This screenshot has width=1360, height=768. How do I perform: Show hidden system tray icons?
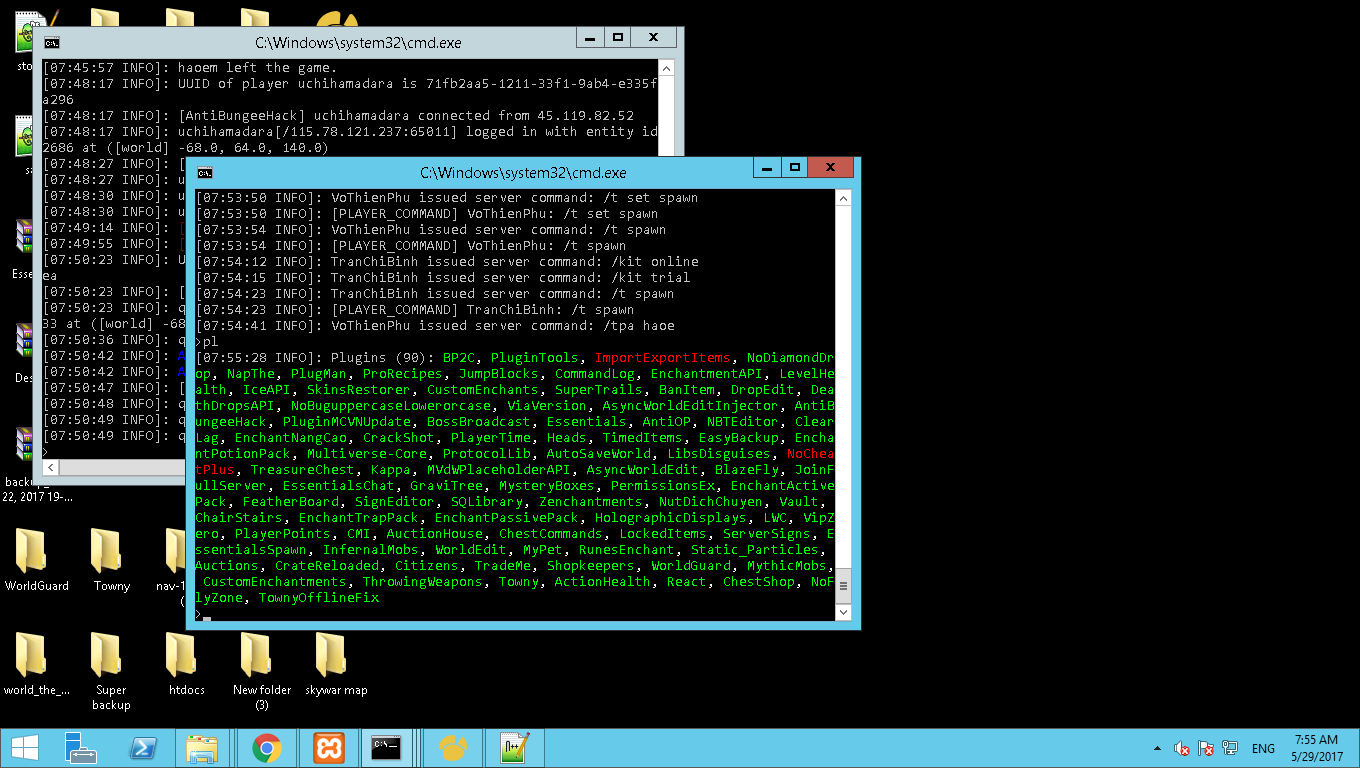click(x=1158, y=748)
